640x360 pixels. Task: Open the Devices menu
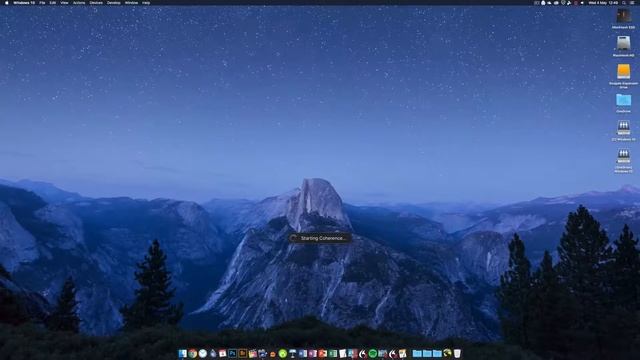point(96,3)
